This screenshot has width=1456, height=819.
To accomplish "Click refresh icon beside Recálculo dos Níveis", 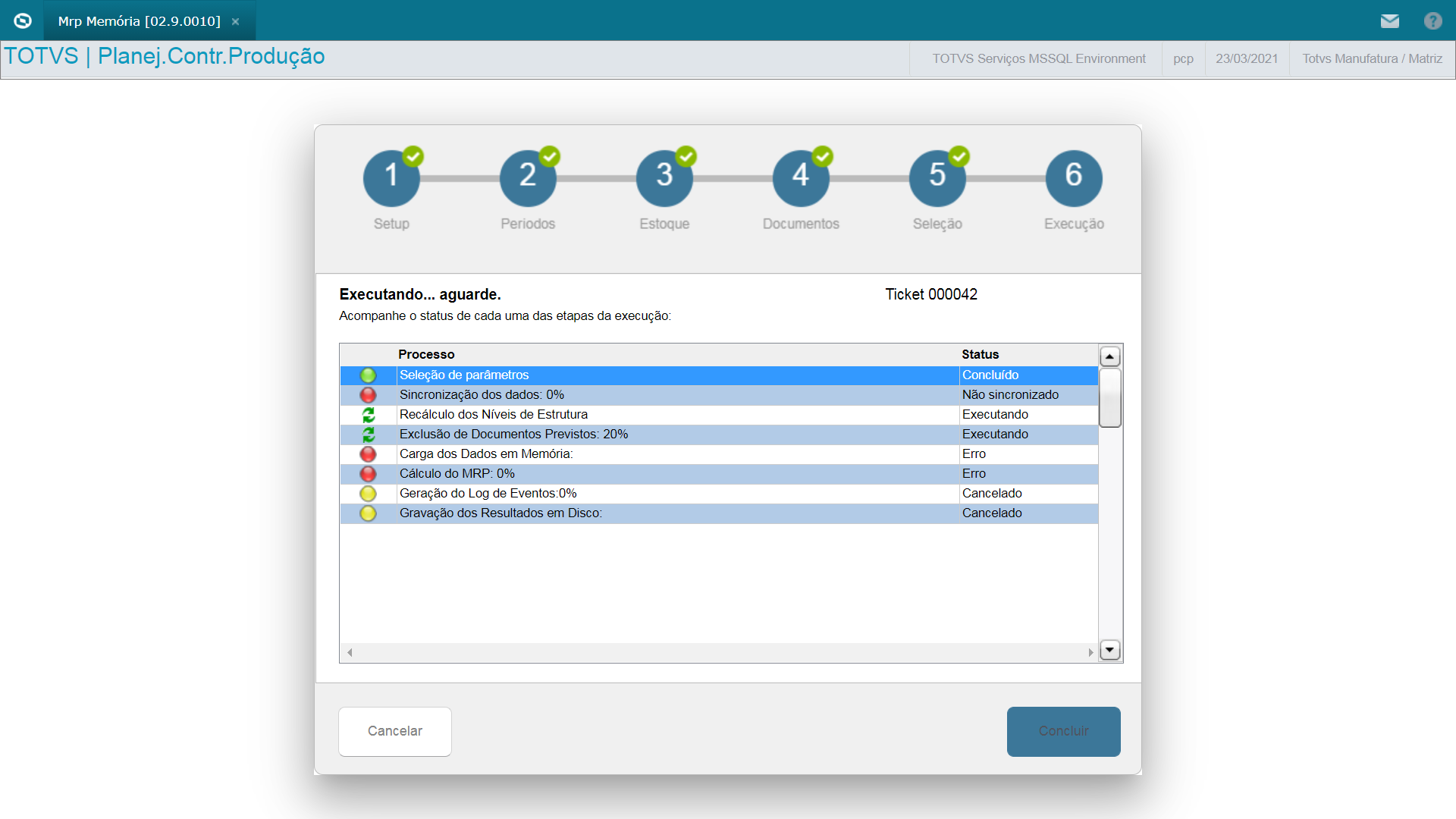I will point(368,415).
